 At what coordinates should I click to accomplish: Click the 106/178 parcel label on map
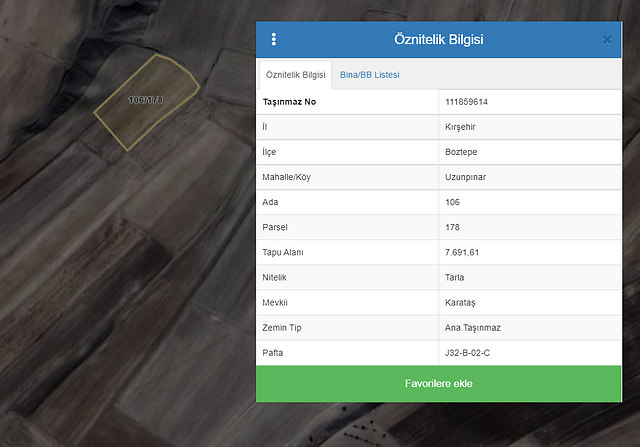tap(146, 100)
